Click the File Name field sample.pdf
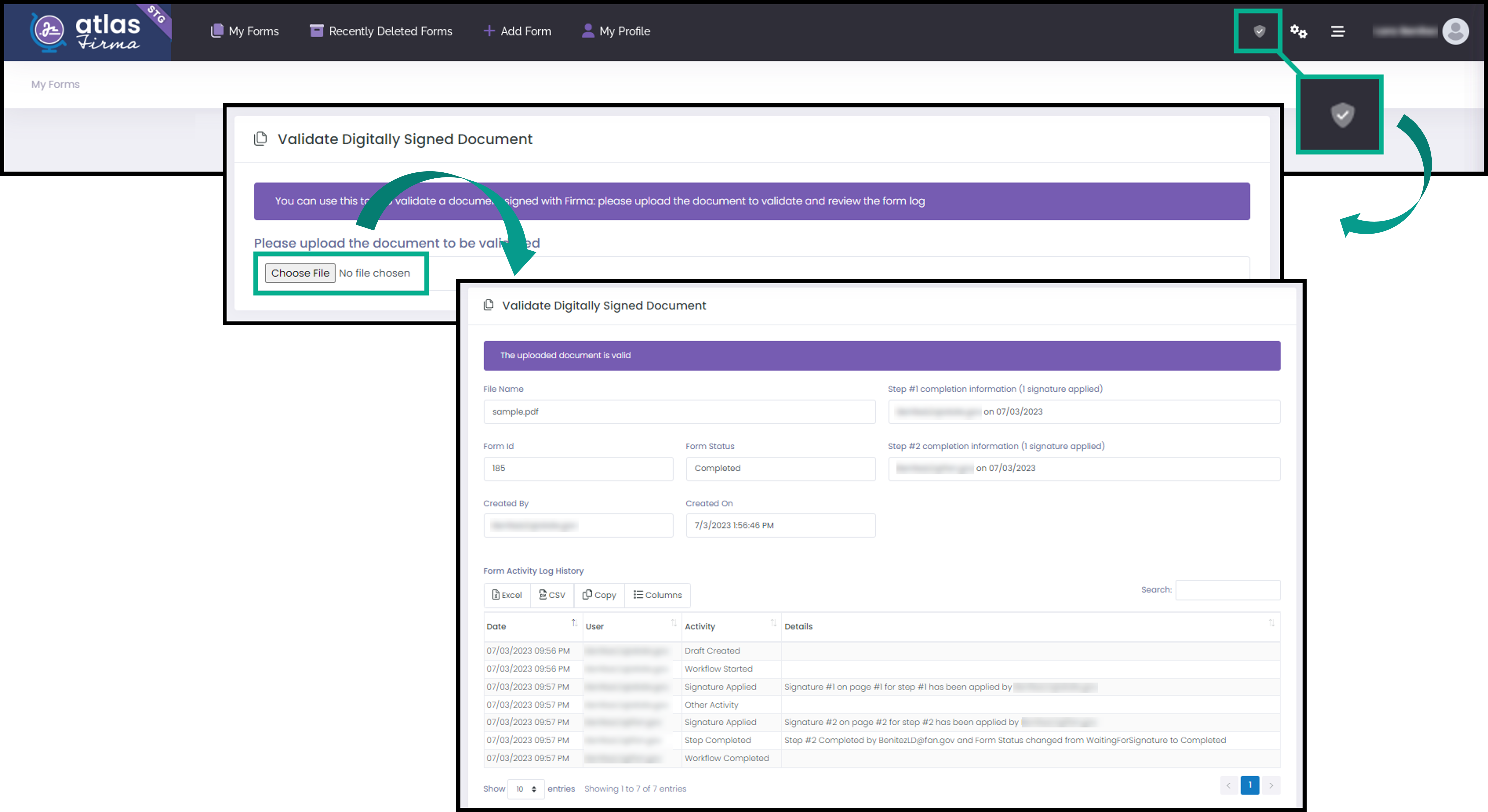 (x=679, y=412)
